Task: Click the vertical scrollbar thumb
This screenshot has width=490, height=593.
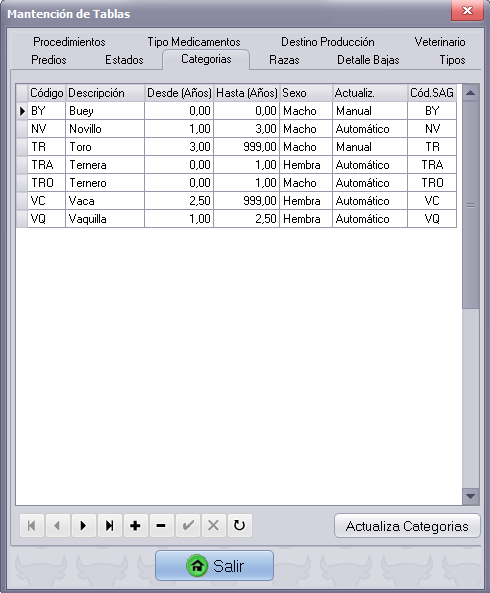Action: tap(470, 205)
